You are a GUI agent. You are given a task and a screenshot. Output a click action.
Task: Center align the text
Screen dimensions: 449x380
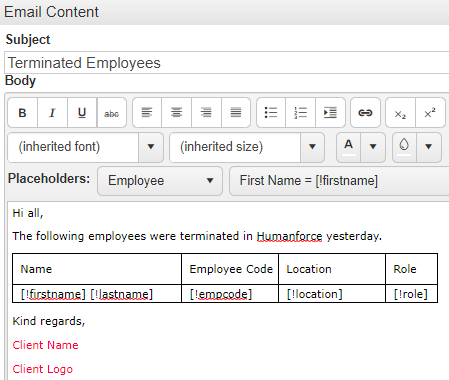click(x=176, y=113)
